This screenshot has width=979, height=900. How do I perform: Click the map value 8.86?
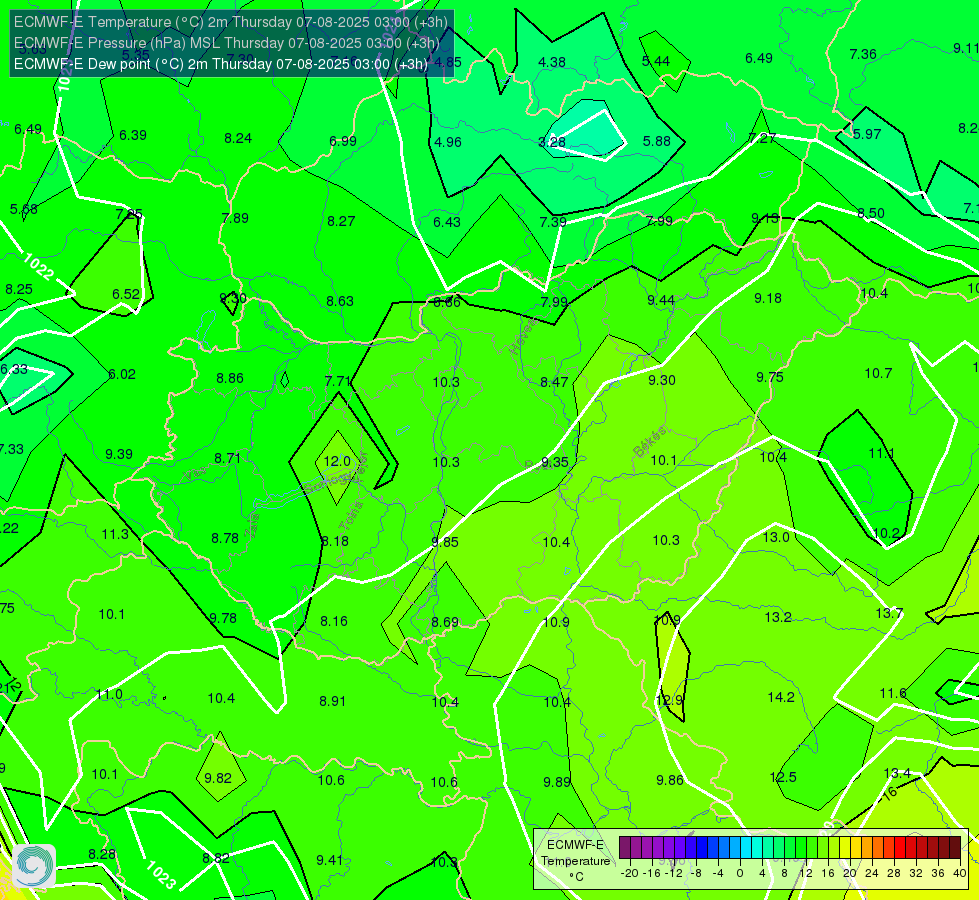click(230, 378)
